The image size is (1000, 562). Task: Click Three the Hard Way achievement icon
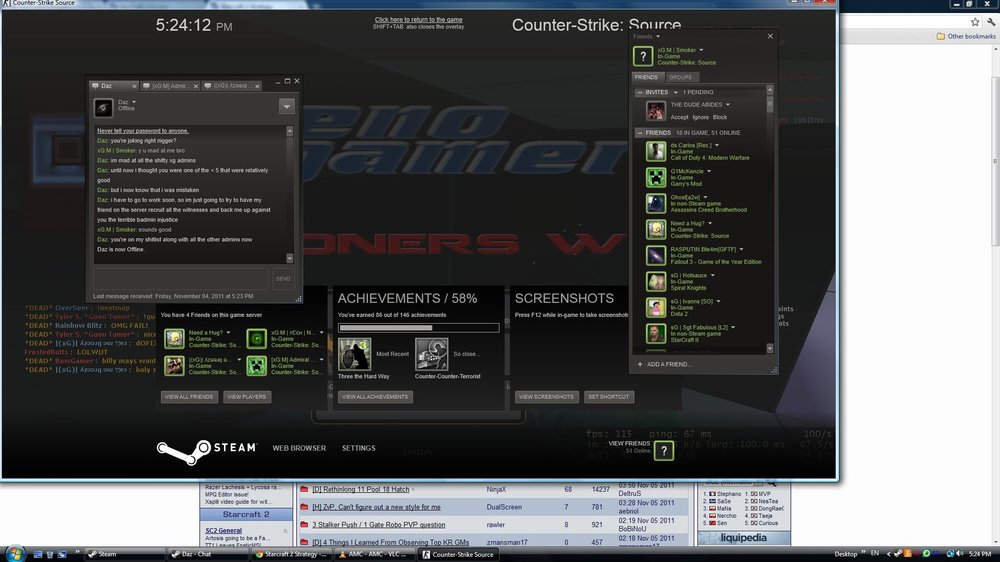(354, 354)
